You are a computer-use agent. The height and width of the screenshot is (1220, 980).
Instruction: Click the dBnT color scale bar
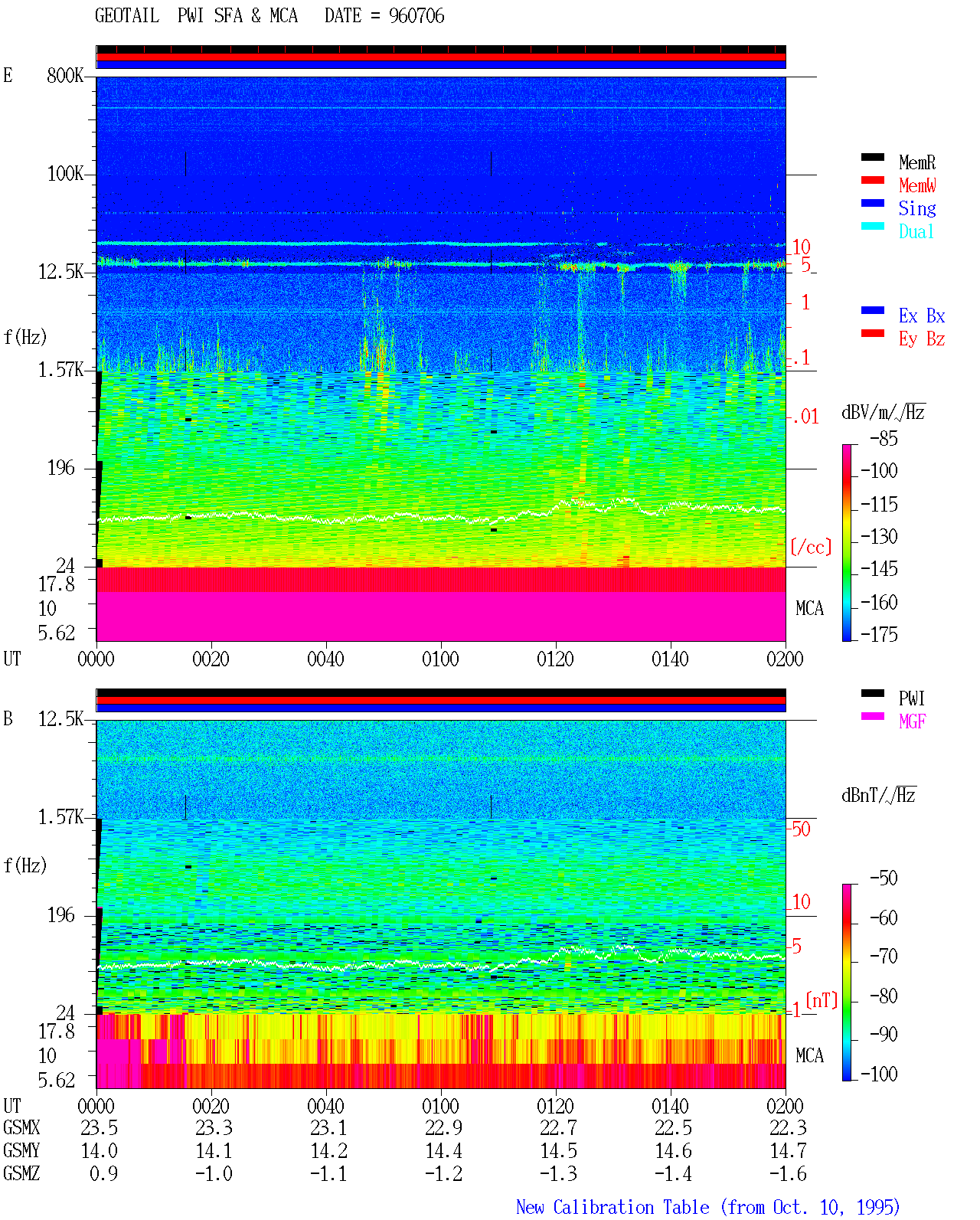847,983
